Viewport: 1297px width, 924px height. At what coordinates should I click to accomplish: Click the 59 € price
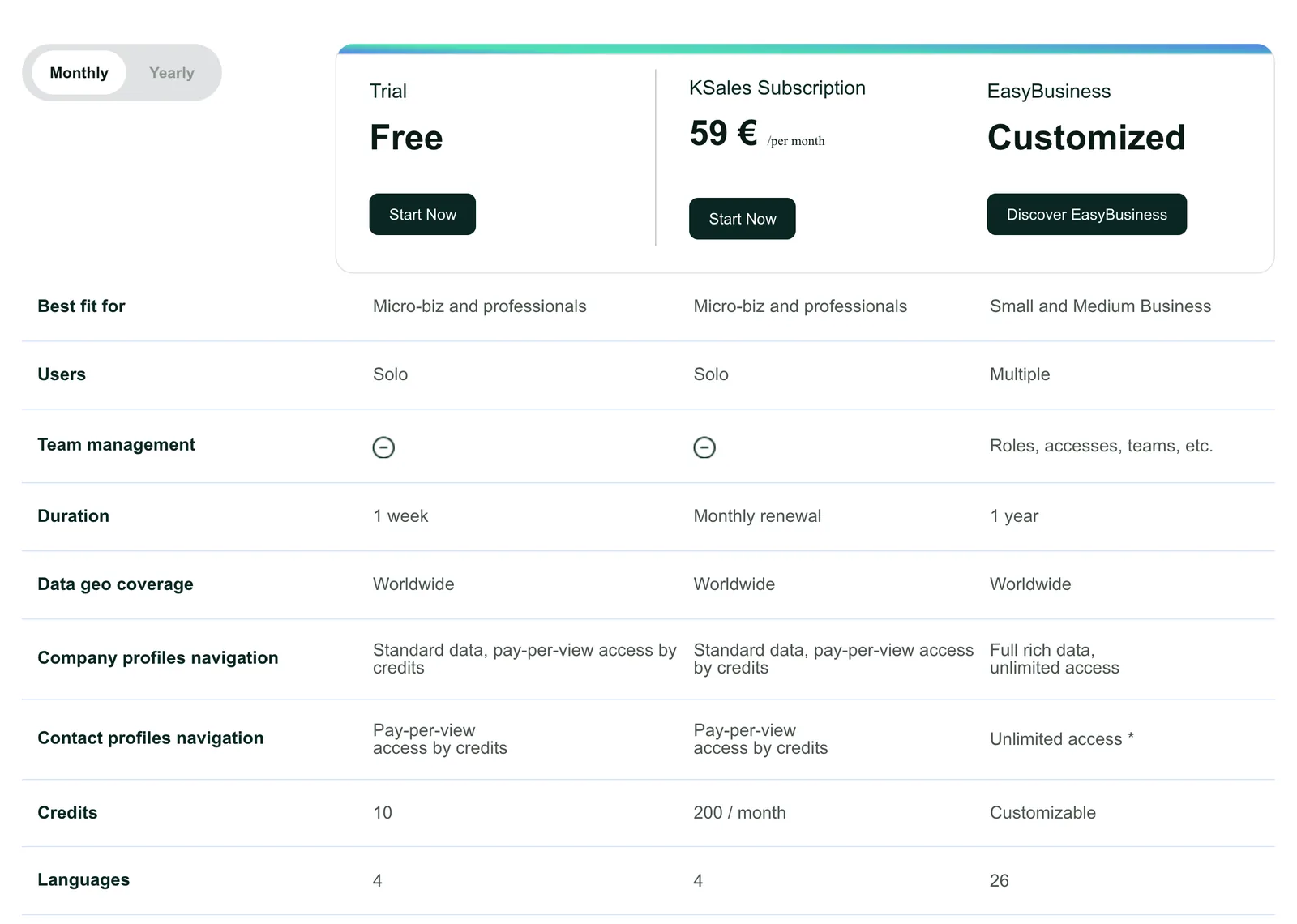pos(723,134)
